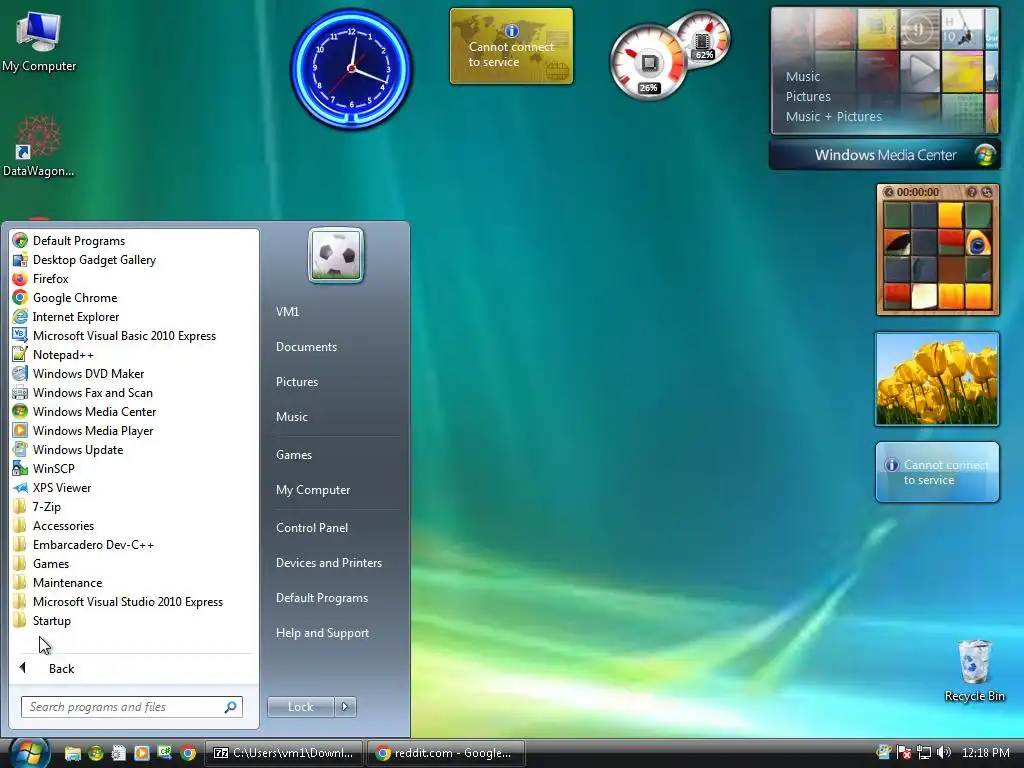Screen dimensions: 1024x768
Task: Open My Computer from the Start menu
Action: [313, 490]
